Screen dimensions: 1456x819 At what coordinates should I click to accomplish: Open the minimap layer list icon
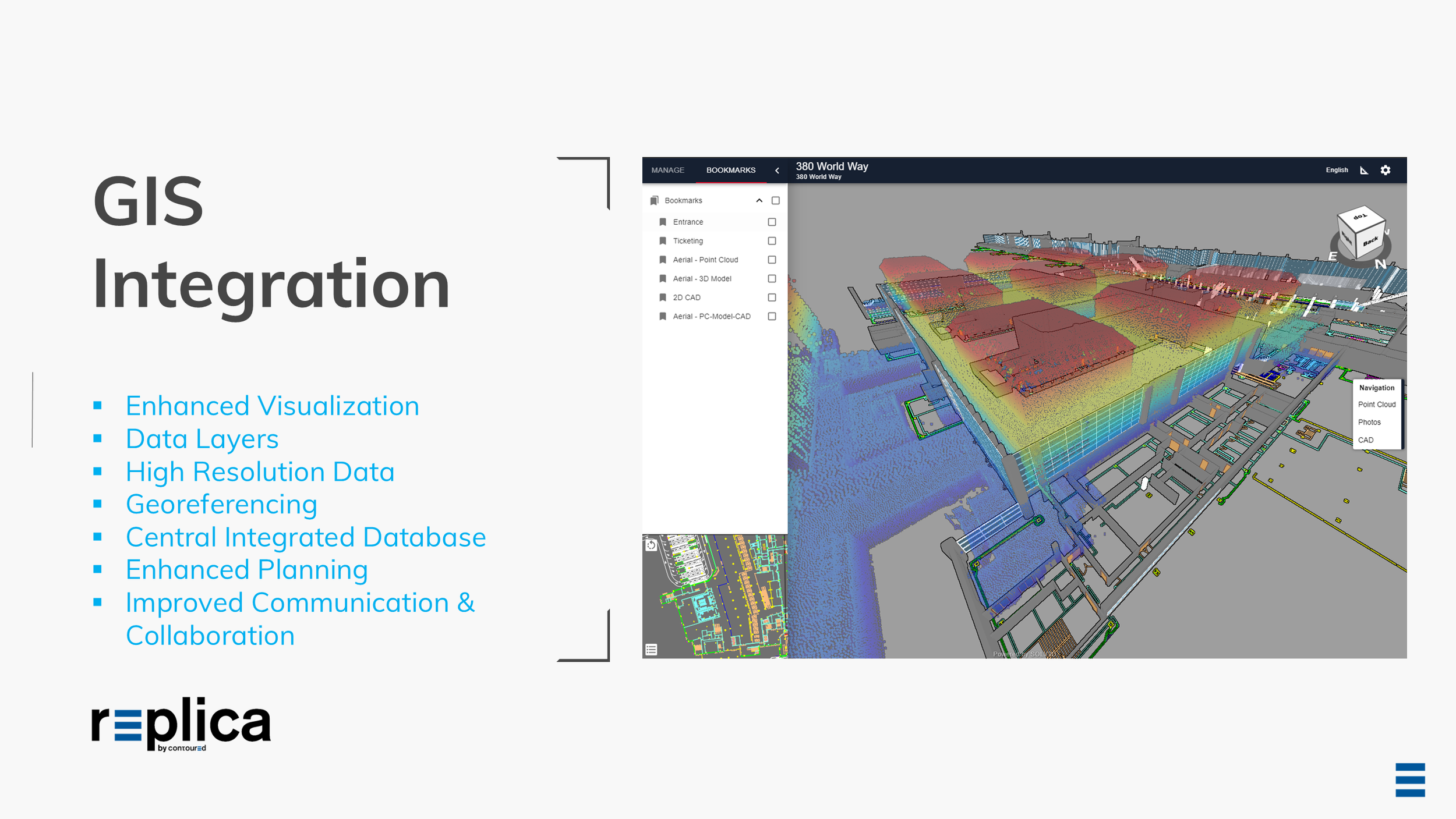pos(651,650)
